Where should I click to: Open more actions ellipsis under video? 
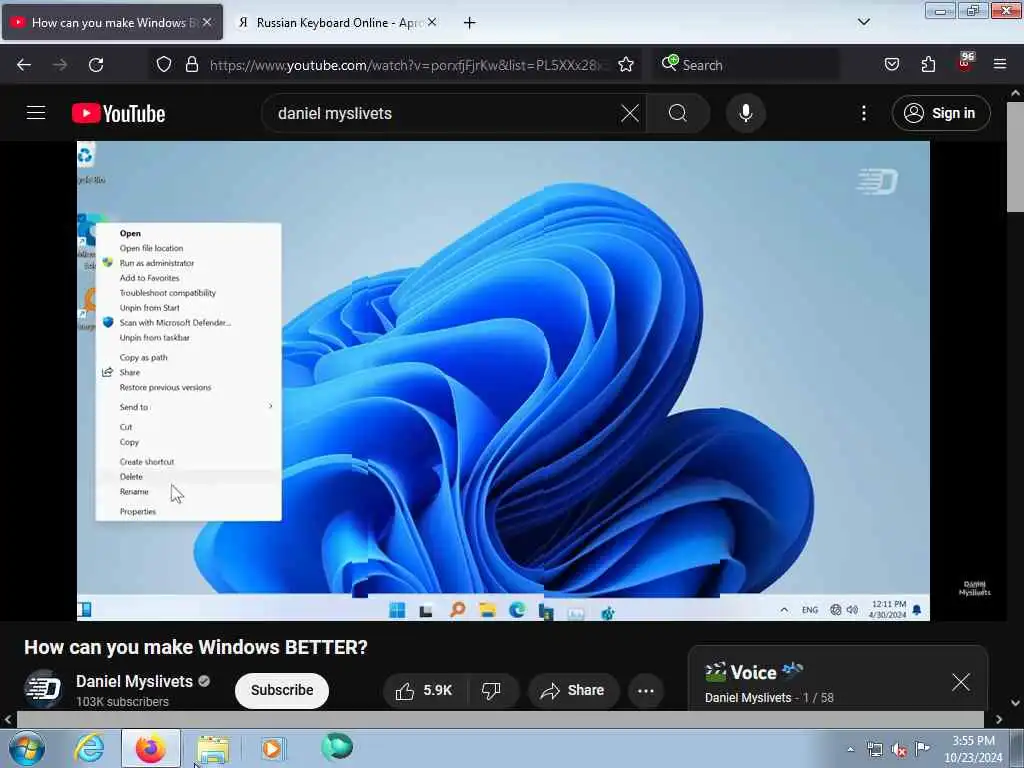[x=645, y=690]
